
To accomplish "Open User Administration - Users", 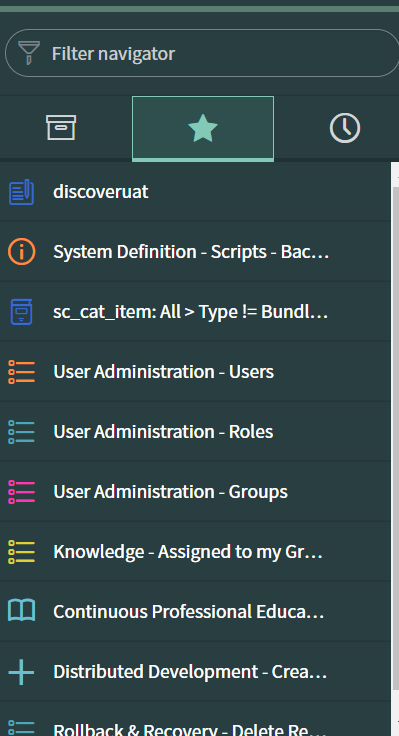I will point(195,372).
